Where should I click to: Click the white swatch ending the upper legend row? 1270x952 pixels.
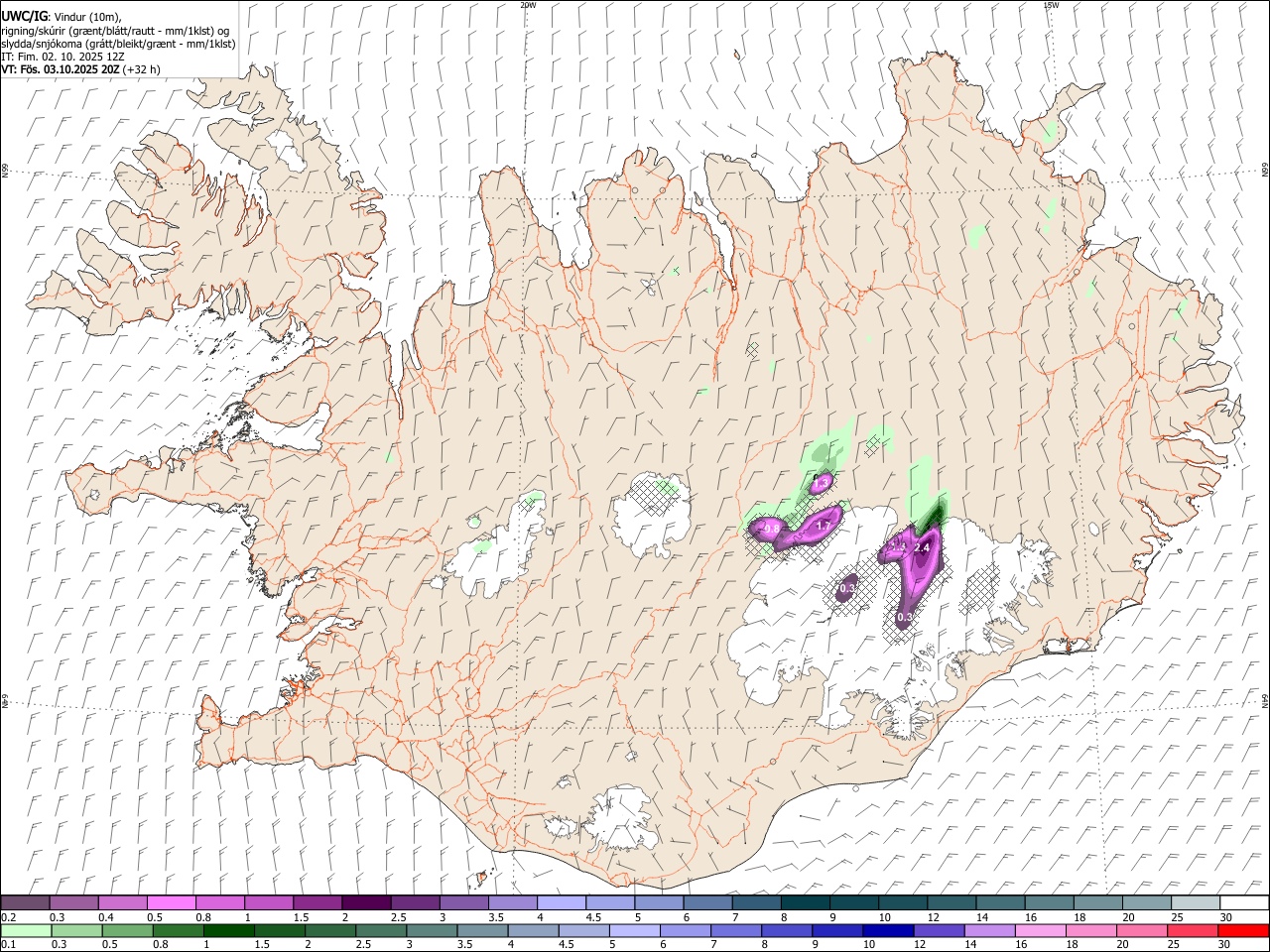coord(1244,902)
